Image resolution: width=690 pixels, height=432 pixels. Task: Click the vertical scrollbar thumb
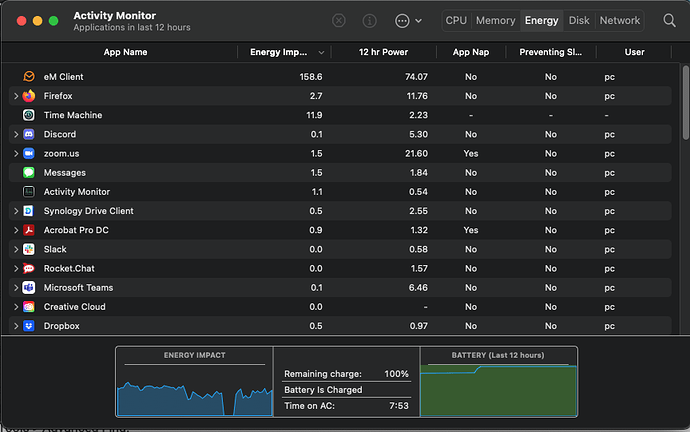[x=686, y=103]
